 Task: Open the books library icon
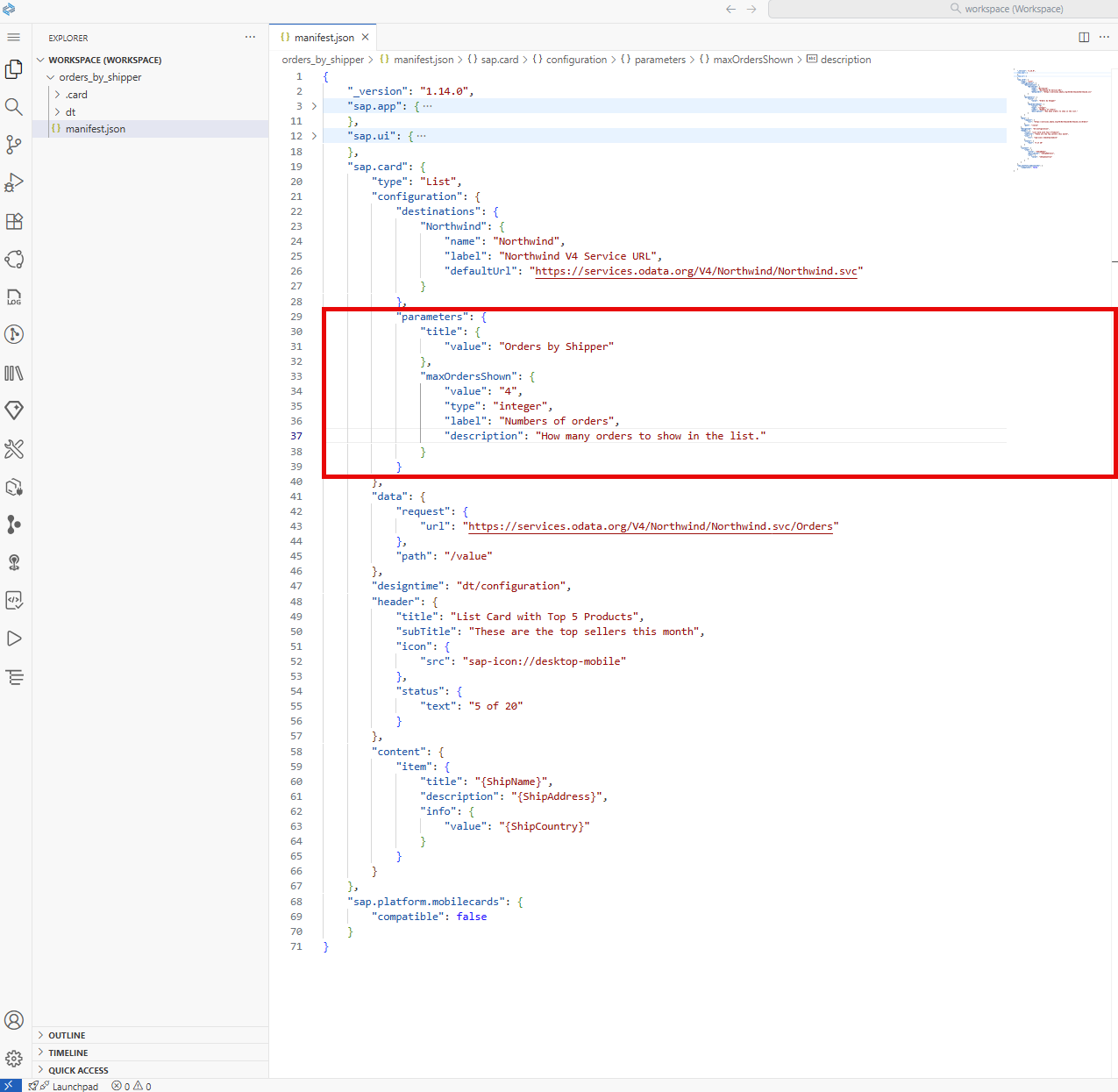tap(14, 373)
